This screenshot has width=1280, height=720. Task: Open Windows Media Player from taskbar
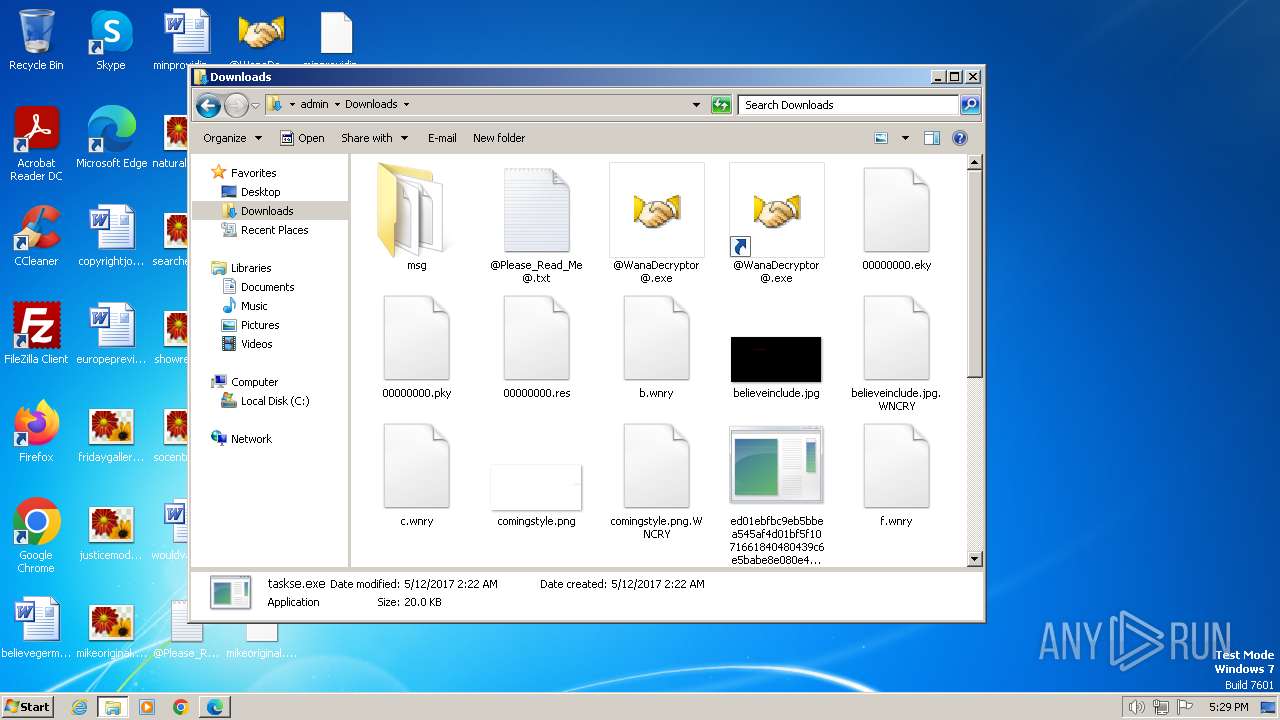(147, 707)
